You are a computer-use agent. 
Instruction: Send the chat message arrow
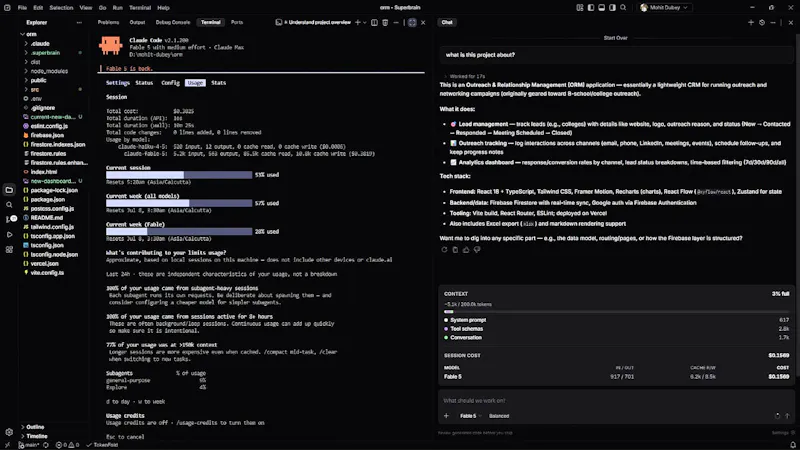click(787, 416)
